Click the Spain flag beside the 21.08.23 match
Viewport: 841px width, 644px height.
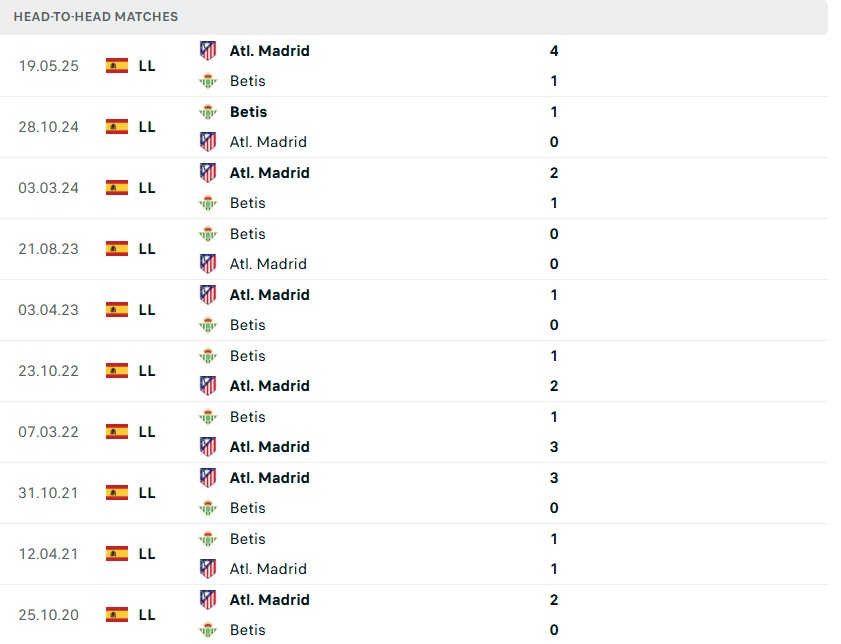(117, 249)
